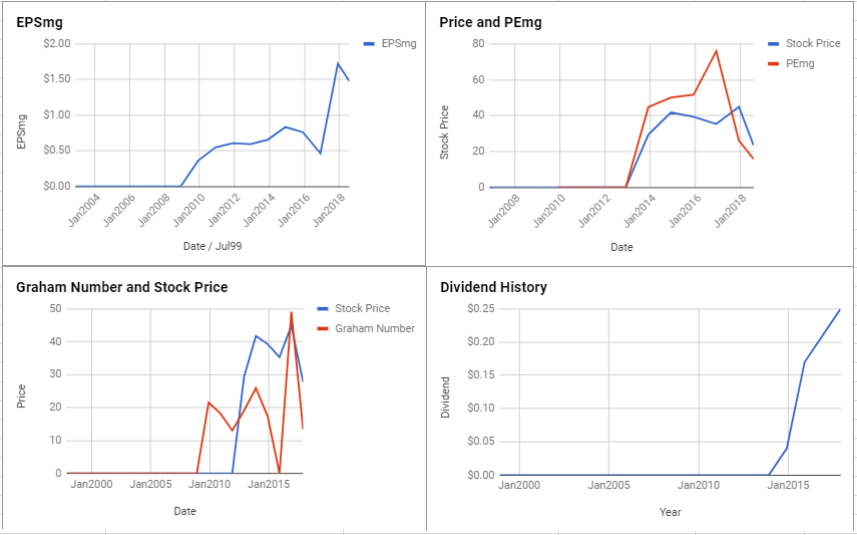Click the Jan2000 label in Graham Number chart
Screen dimensions: 857x535
pyautogui.click(x=91, y=485)
